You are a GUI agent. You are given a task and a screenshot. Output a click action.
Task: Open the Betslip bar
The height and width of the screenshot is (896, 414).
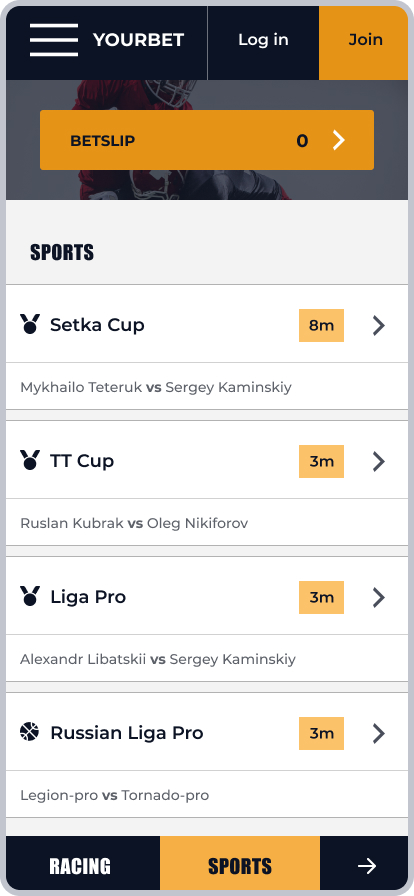pos(207,140)
